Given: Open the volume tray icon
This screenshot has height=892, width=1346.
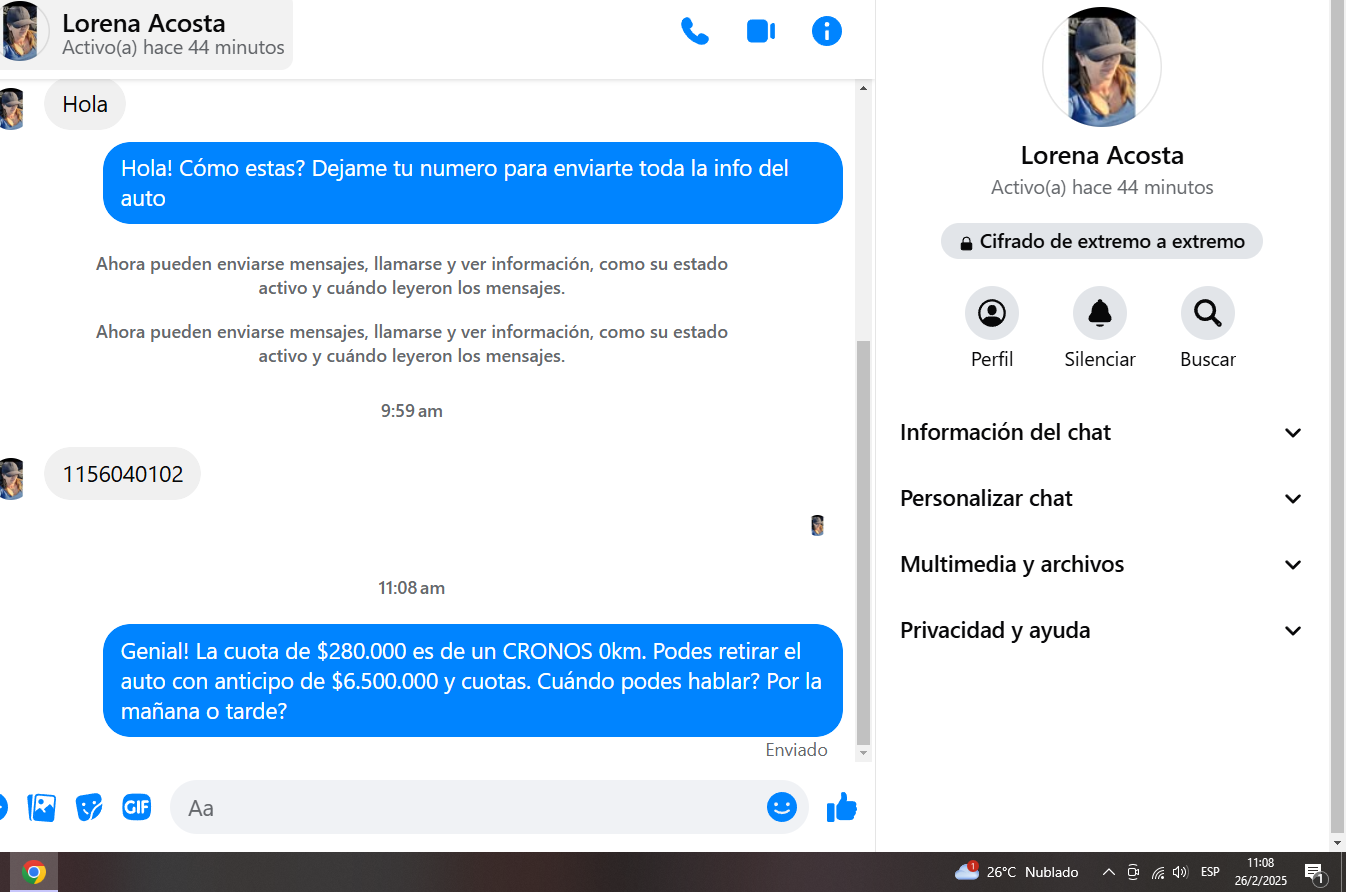Looking at the screenshot, I should click(1180, 872).
